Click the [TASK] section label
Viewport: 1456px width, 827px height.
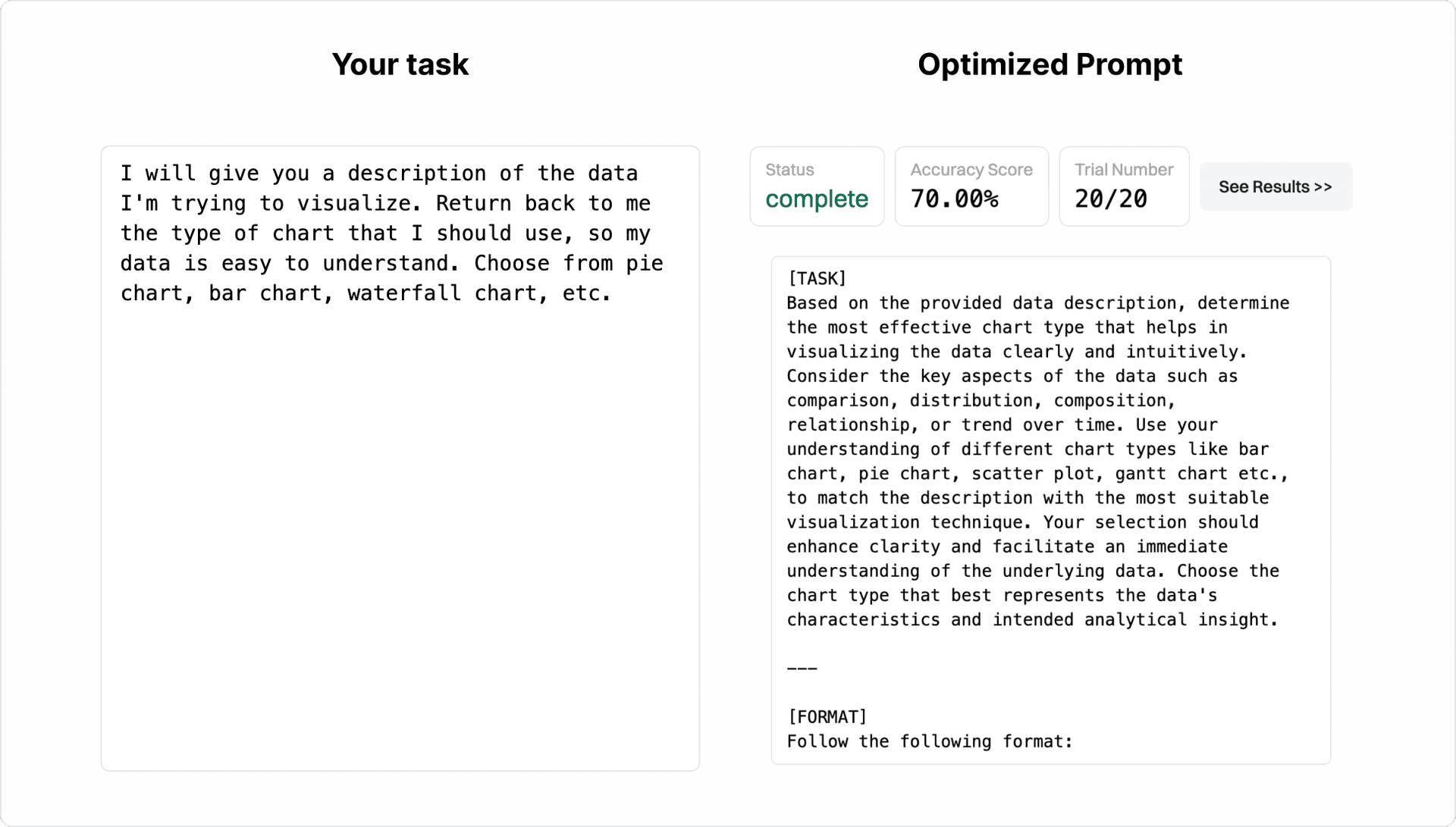tap(816, 278)
